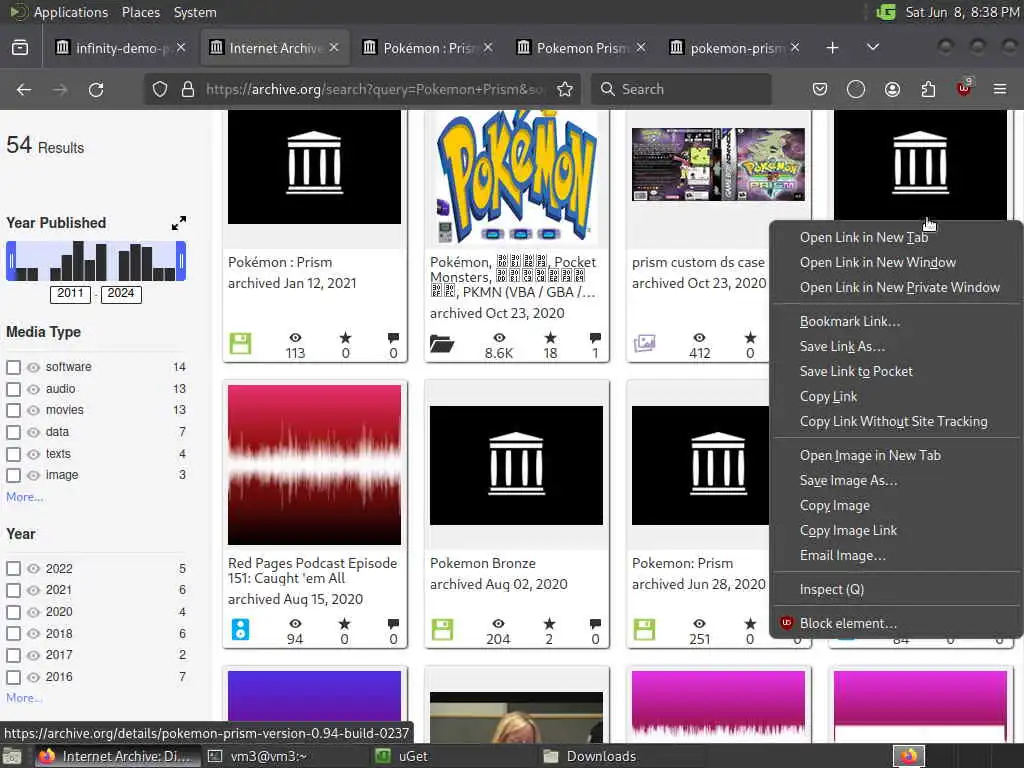Click folder collection icon on Pocket Monsters card

[x=442, y=344]
